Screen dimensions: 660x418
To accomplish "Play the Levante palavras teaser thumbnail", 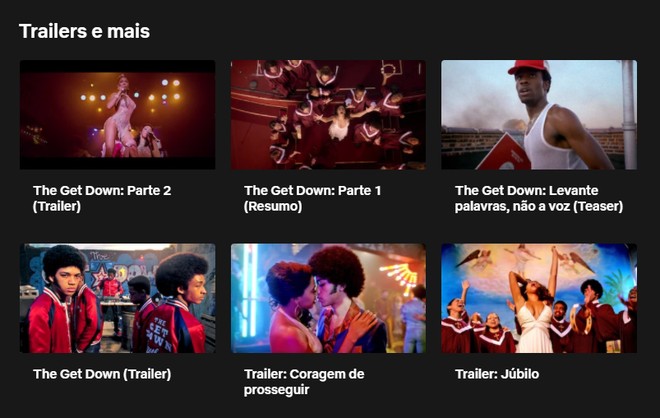I will (x=539, y=114).
